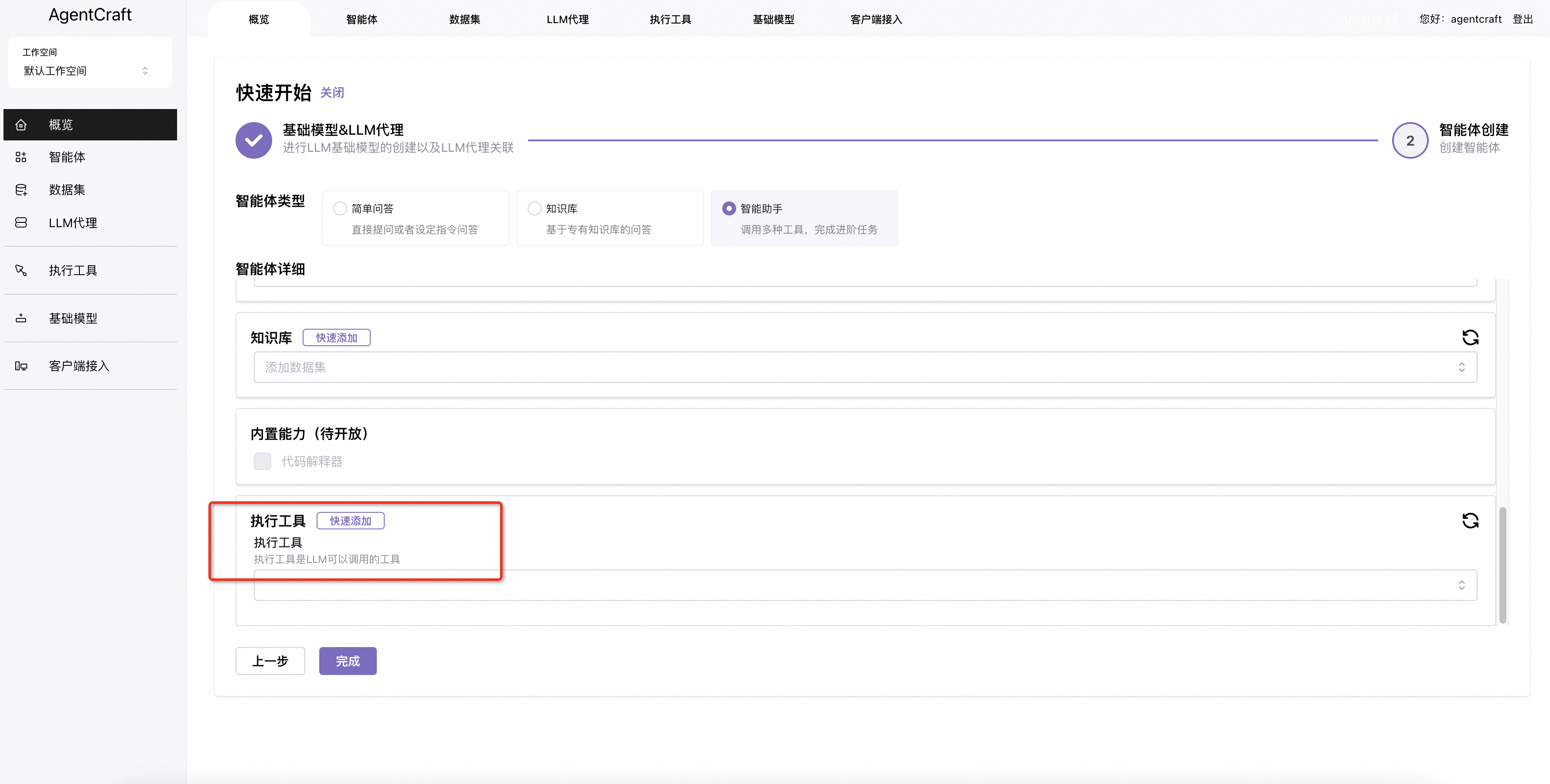
Task: Click the server icon beside LLM代理 in sidebar
Action: [21, 223]
